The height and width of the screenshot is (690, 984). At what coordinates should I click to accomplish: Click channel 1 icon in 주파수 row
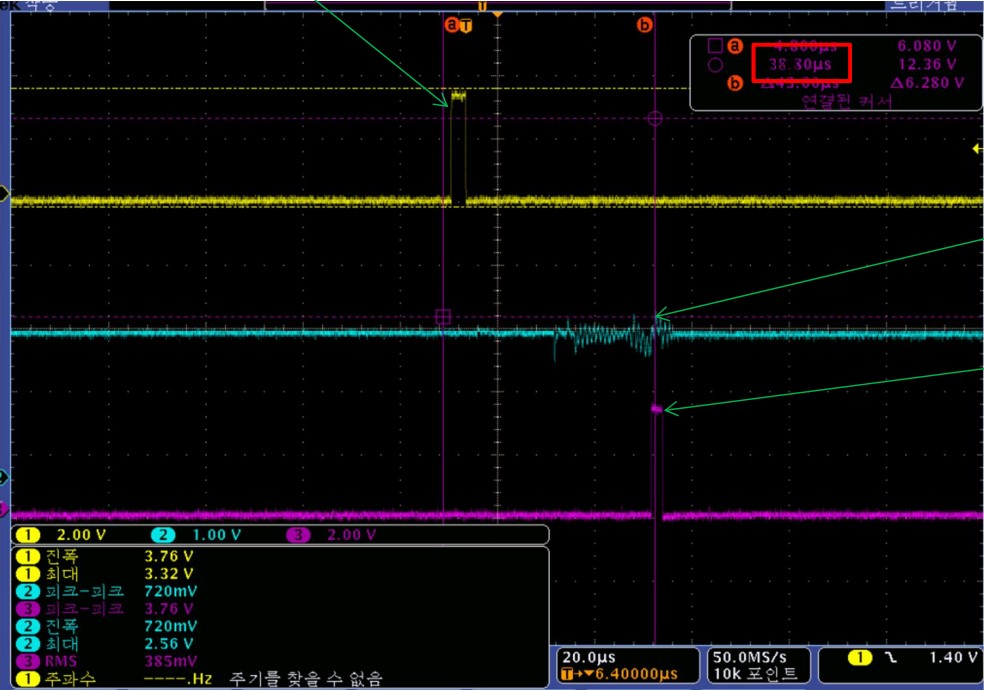point(28,679)
